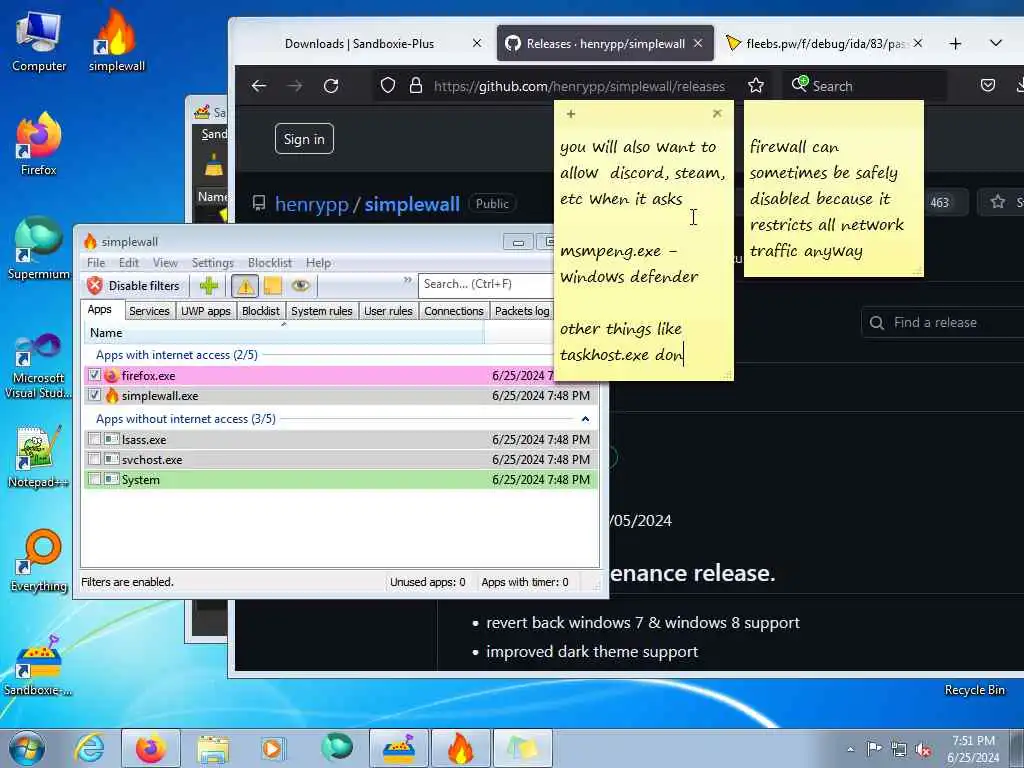Switch to fleebs.pw tab
The height and width of the screenshot is (768, 1024).
click(825, 44)
